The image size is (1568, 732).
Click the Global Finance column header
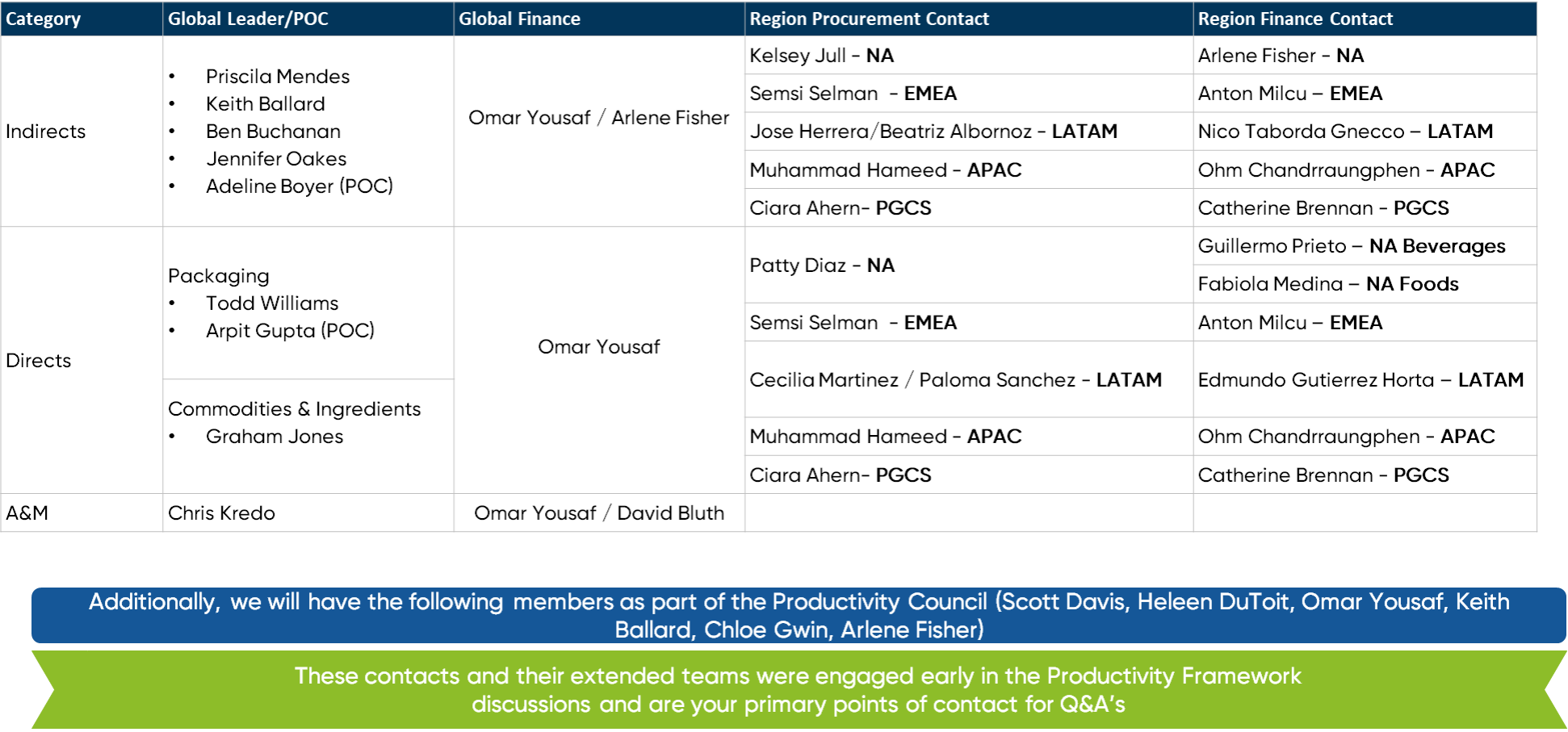519,19
